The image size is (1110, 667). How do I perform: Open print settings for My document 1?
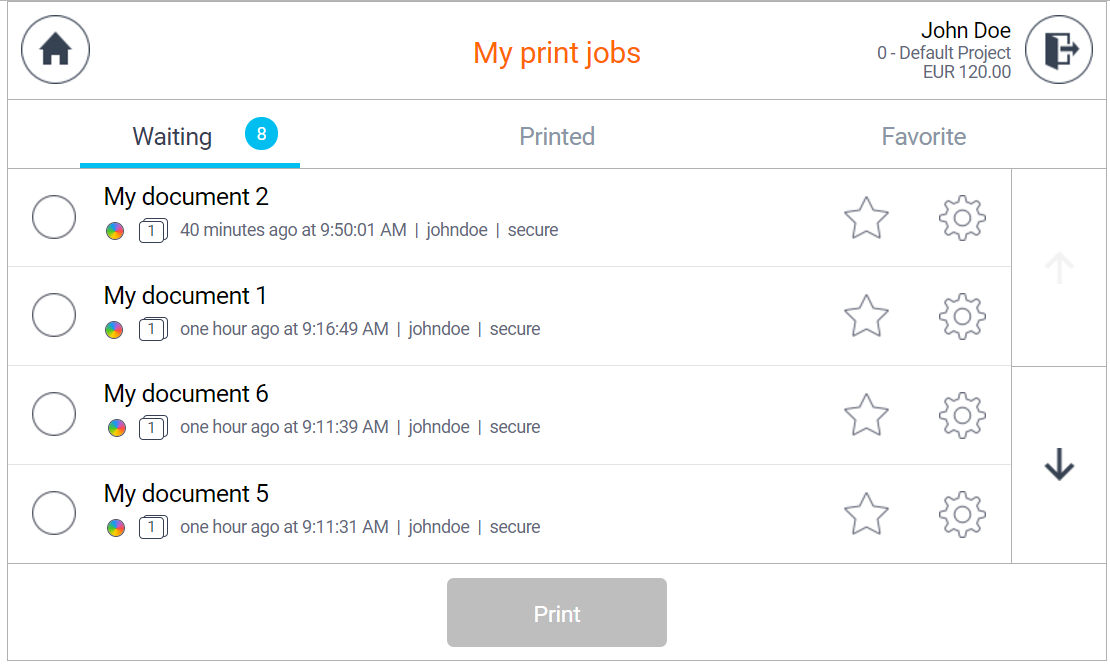pos(961,316)
